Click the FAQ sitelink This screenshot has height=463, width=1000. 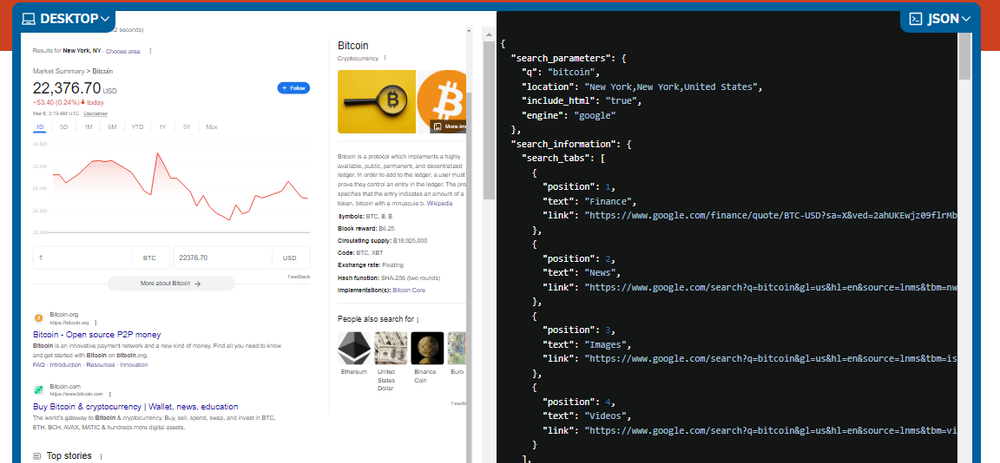(x=38, y=365)
